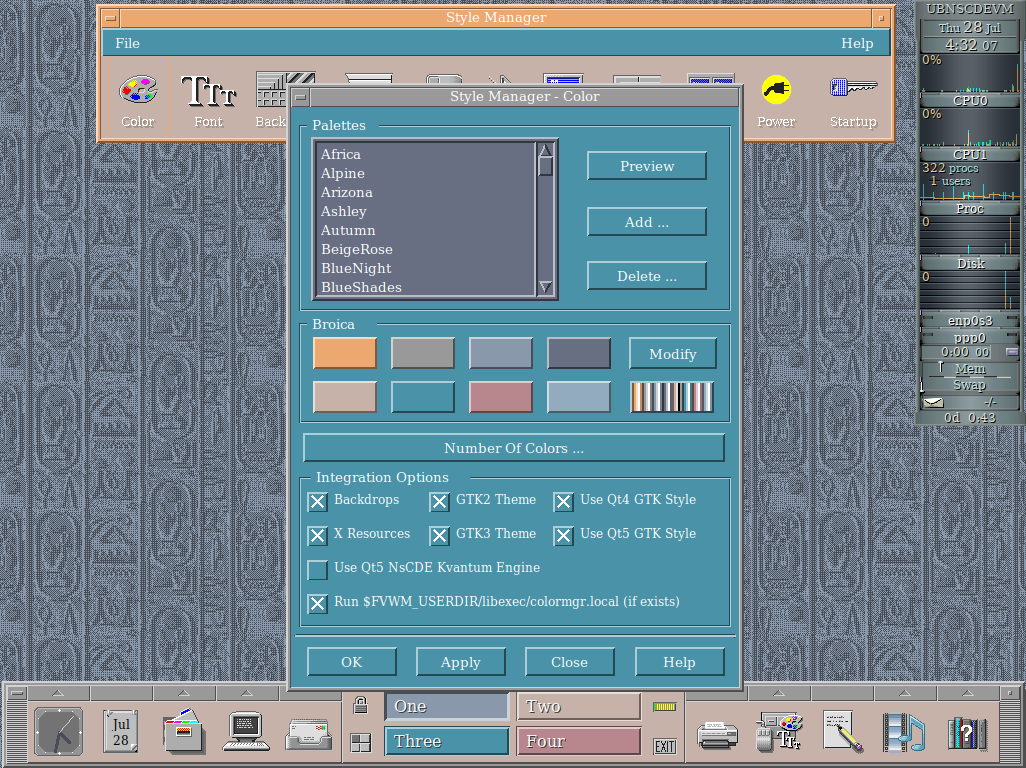Switch to workspace Four
Image resolution: width=1026 pixels, height=768 pixels.
pyautogui.click(x=578, y=740)
